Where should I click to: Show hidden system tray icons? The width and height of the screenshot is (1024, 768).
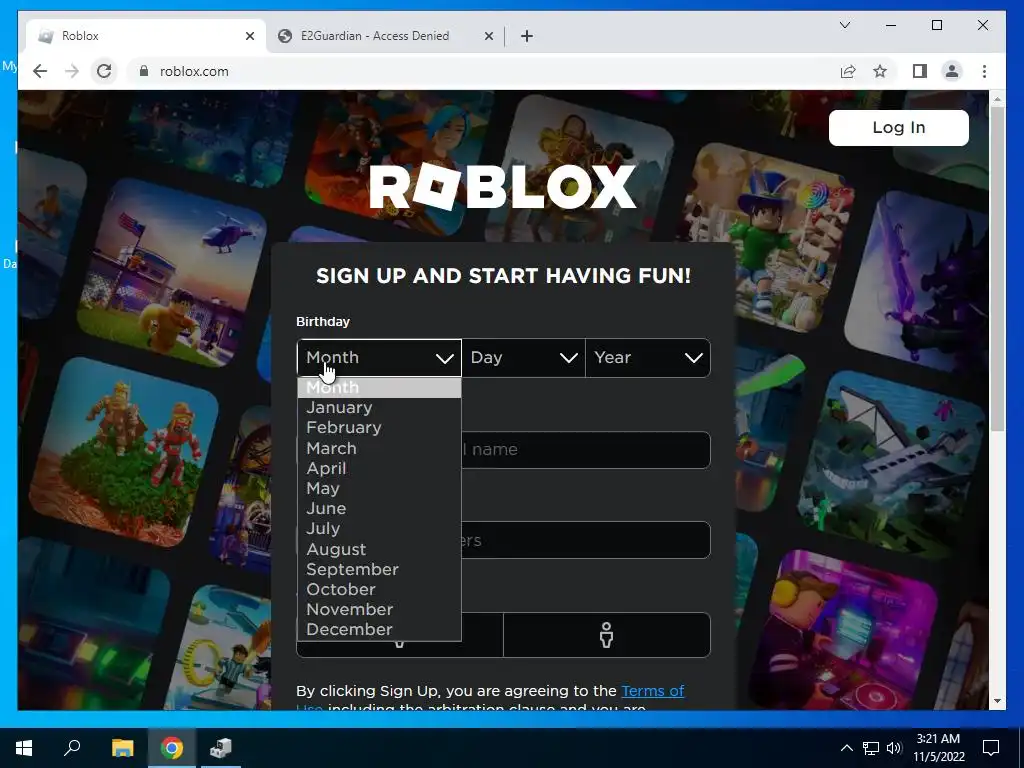pyautogui.click(x=846, y=748)
